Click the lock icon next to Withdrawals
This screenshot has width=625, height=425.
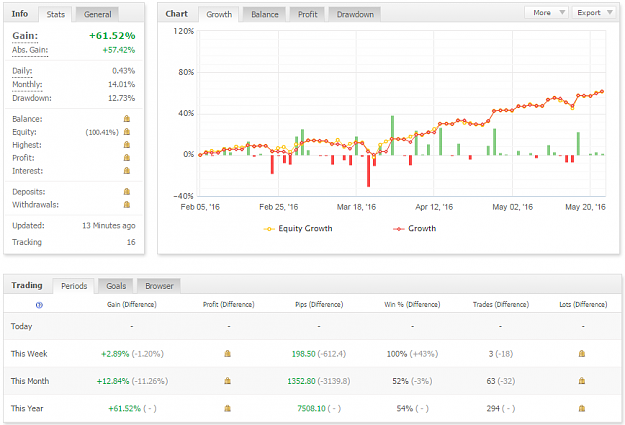(x=127, y=205)
